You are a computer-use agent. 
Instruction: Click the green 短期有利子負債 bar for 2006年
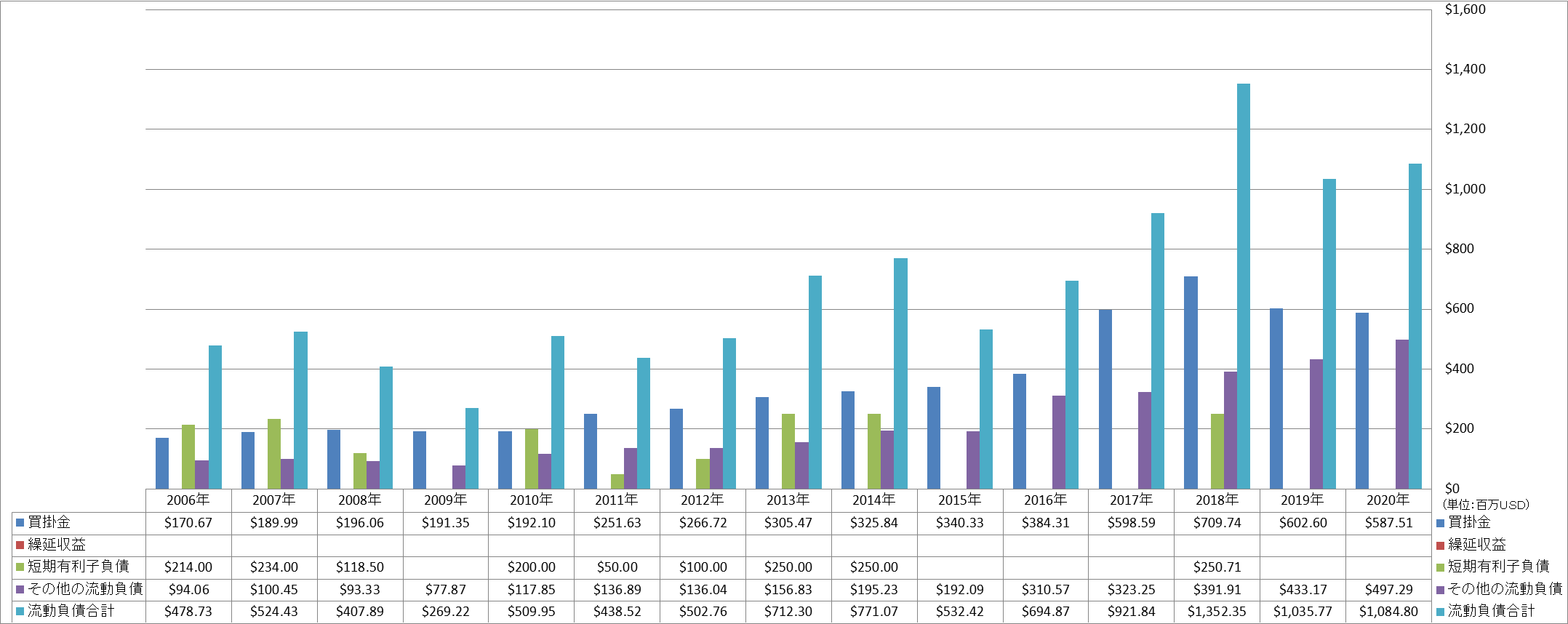click(x=188, y=457)
